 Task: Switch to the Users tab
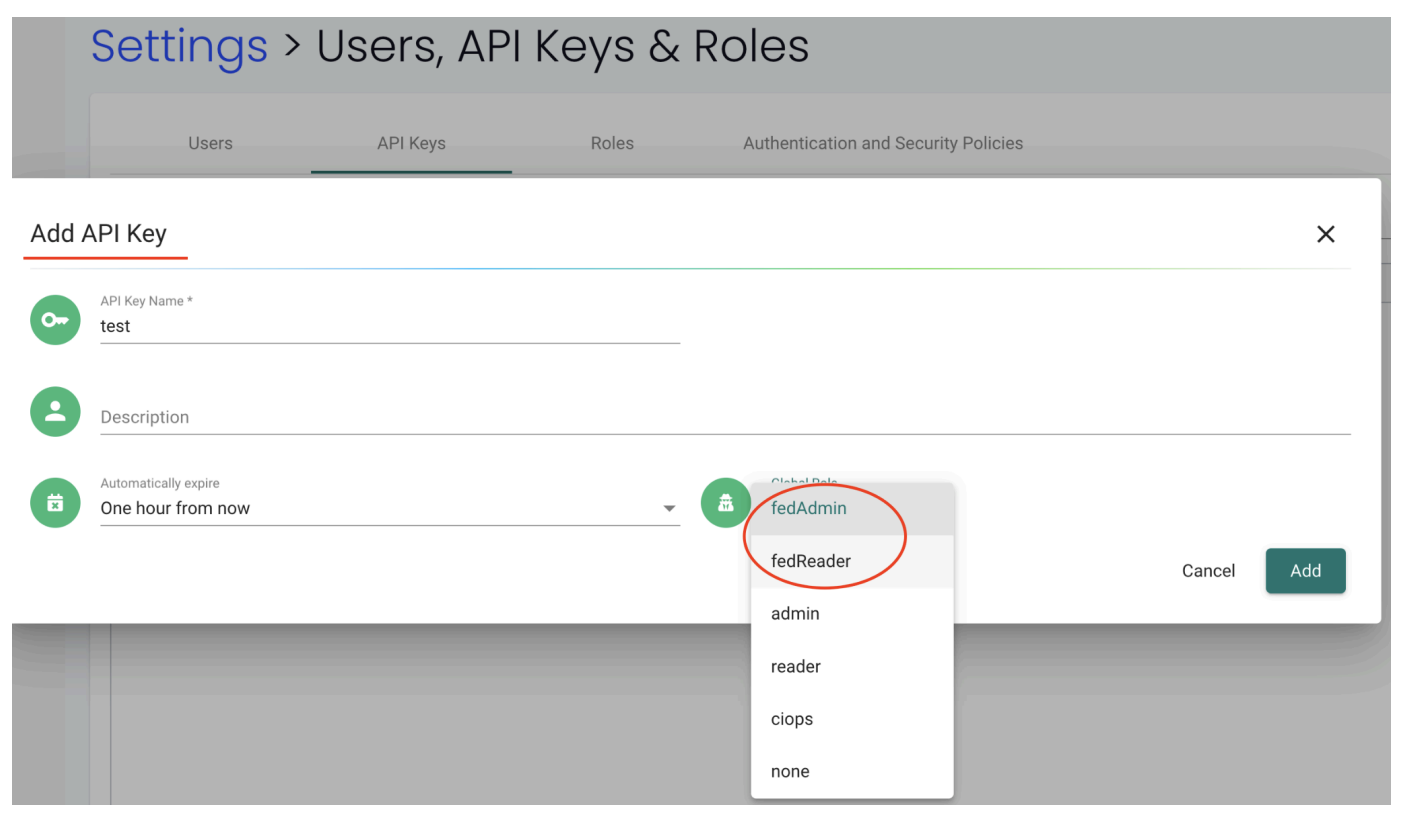click(210, 143)
